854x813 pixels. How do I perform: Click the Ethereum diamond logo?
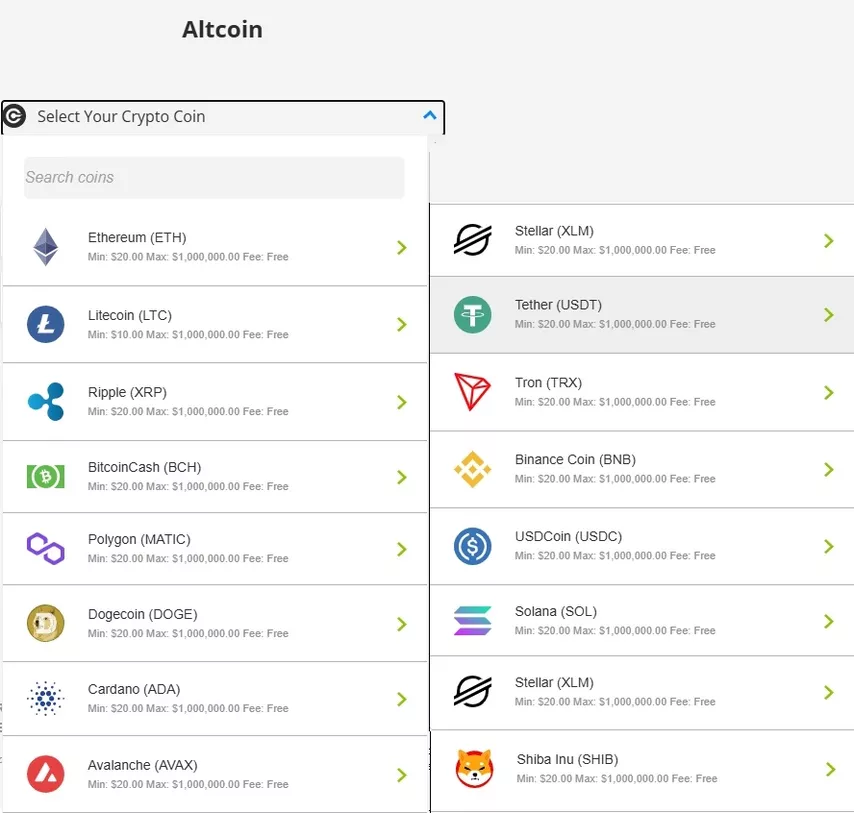coord(46,247)
